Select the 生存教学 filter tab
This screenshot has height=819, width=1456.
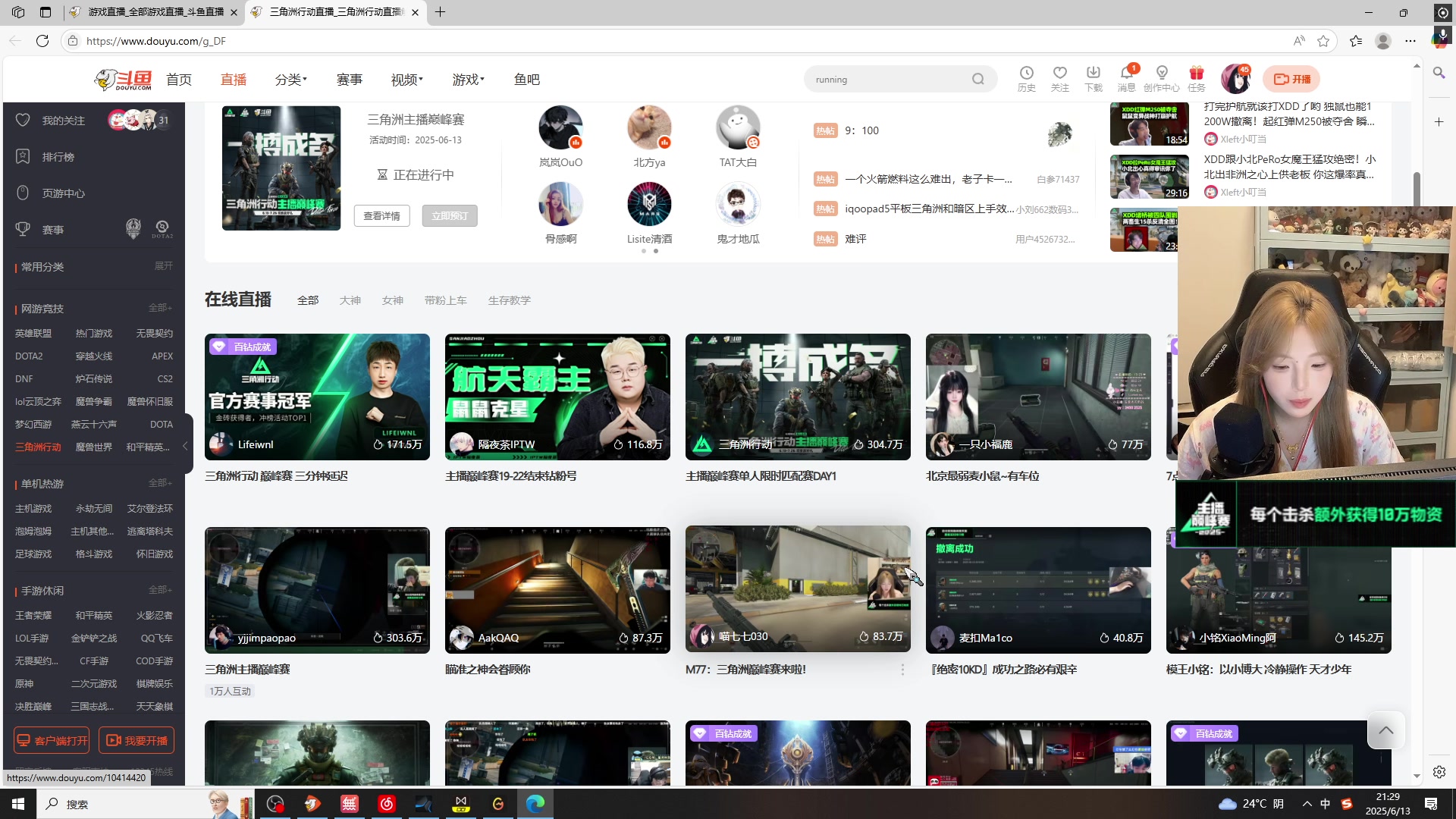(x=510, y=300)
